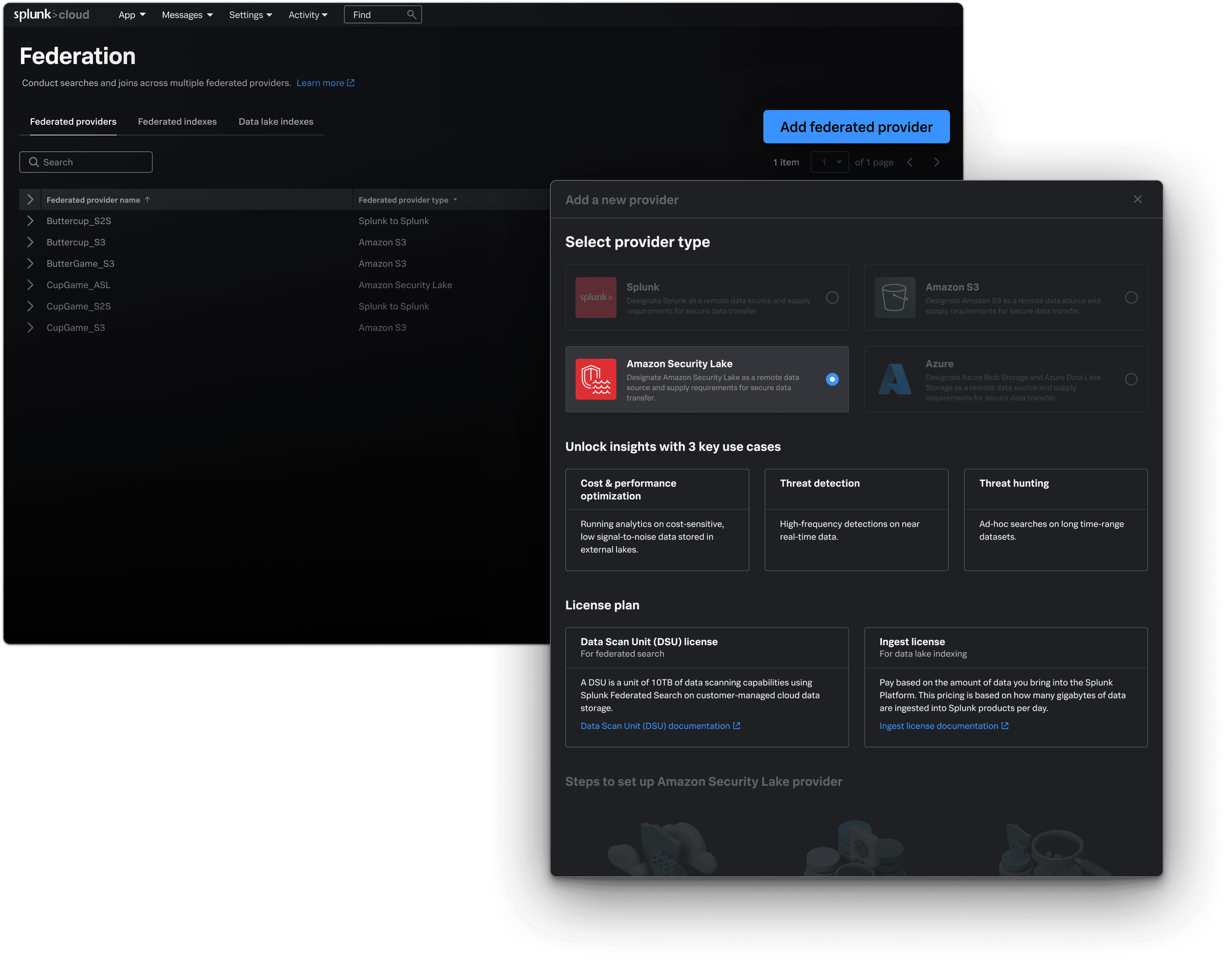The height and width of the screenshot is (963, 1232).
Task: Go to previous page arrow
Action: click(x=910, y=162)
